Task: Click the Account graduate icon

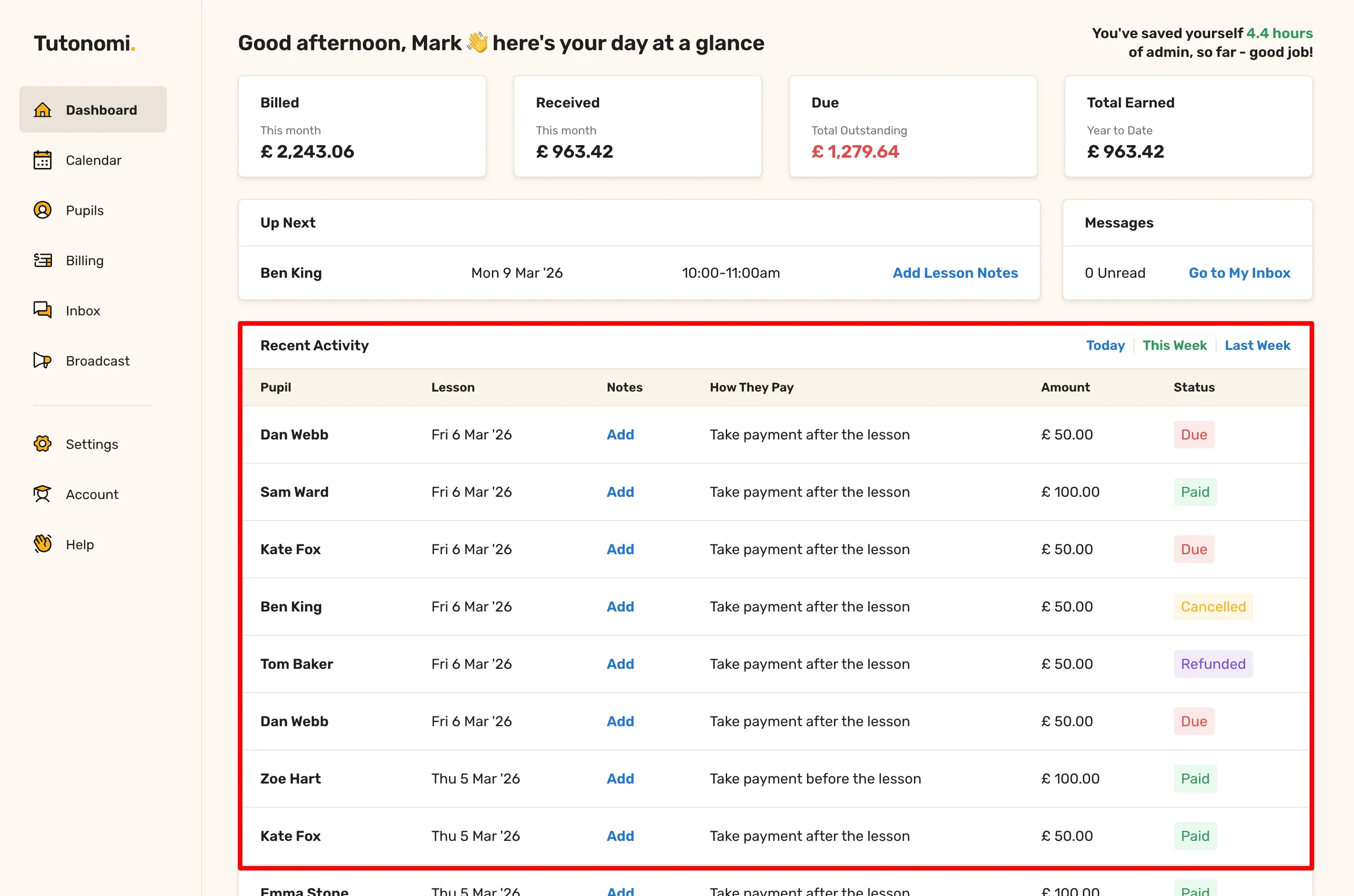Action: (x=42, y=494)
